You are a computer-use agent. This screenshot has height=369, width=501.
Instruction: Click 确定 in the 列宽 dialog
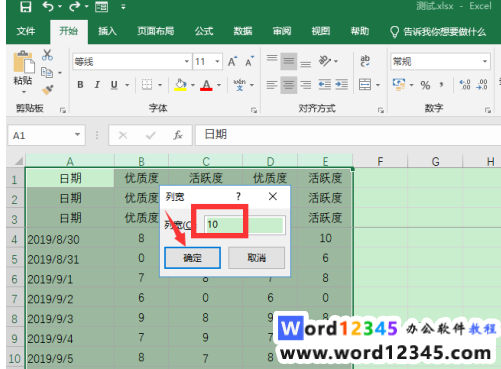[x=192, y=258]
